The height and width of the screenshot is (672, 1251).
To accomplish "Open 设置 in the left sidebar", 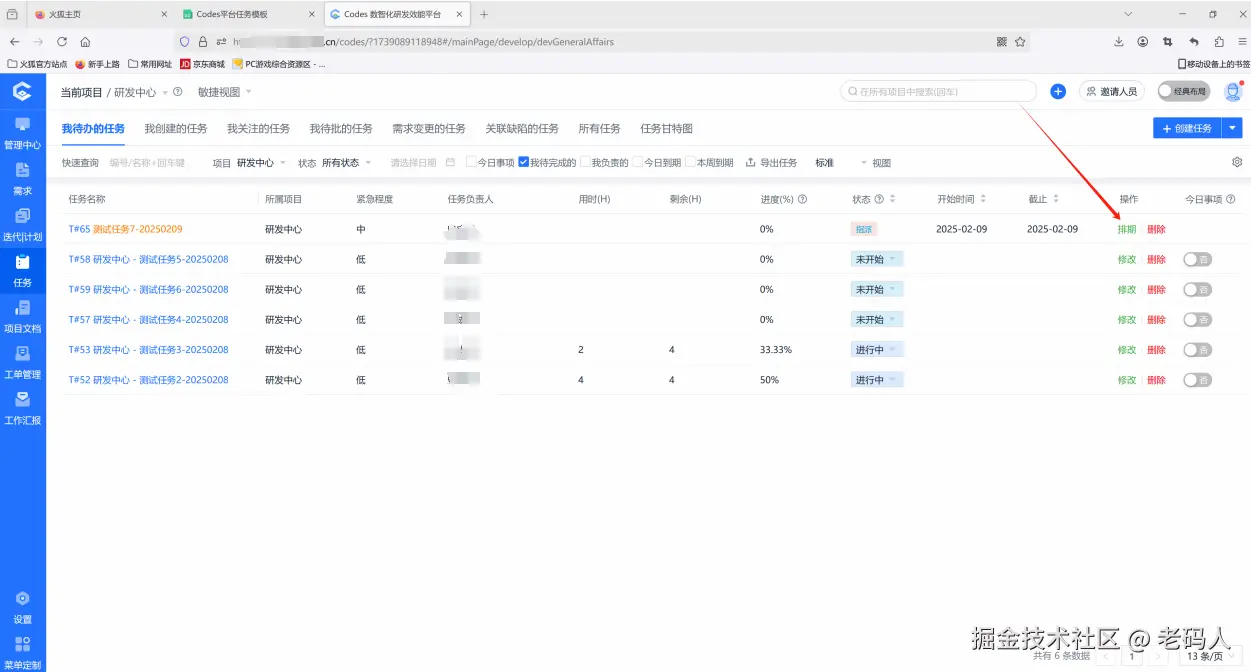I will click(22, 607).
